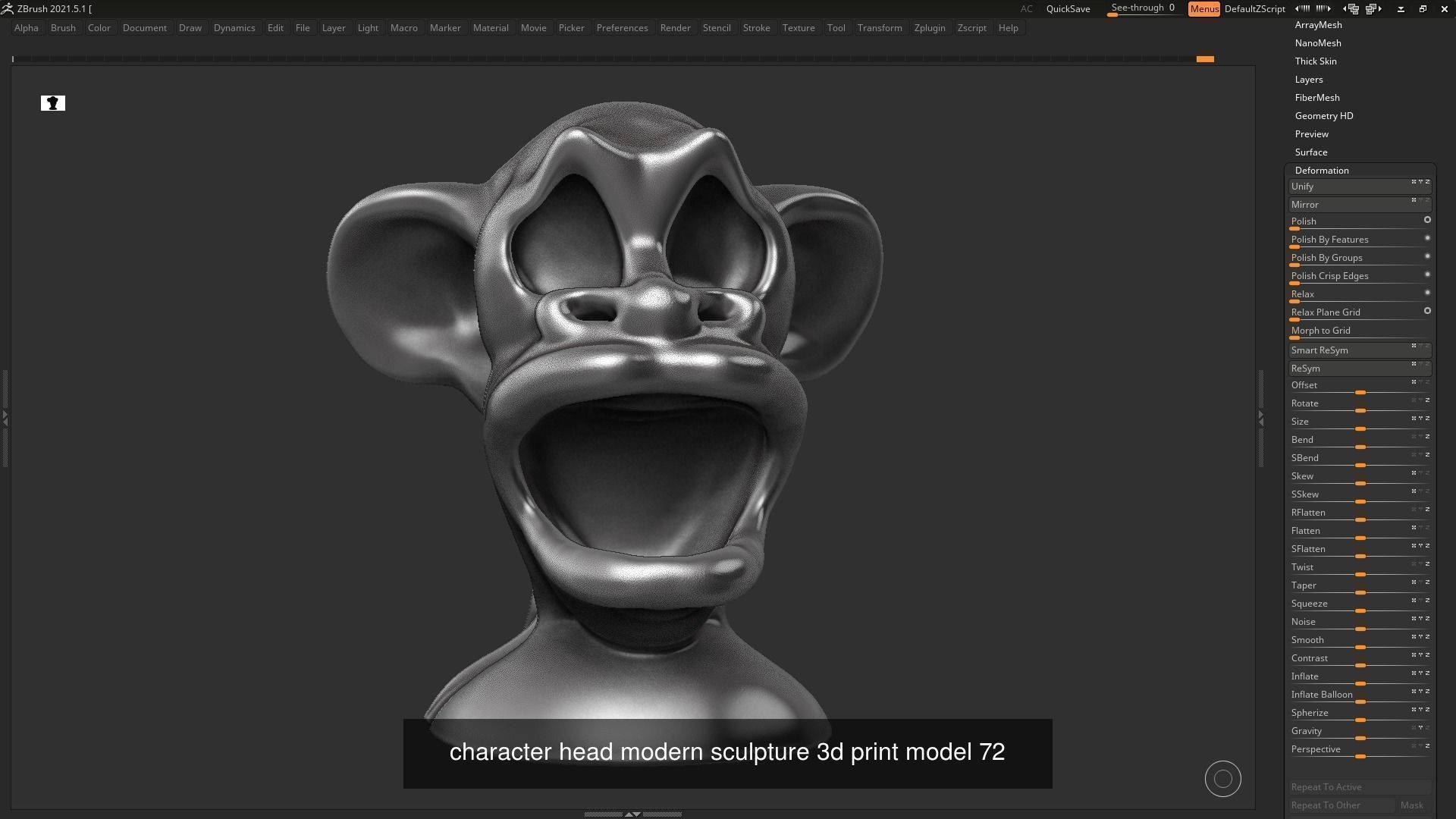Click the orange timeline marker above canvas

(x=1205, y=59)
